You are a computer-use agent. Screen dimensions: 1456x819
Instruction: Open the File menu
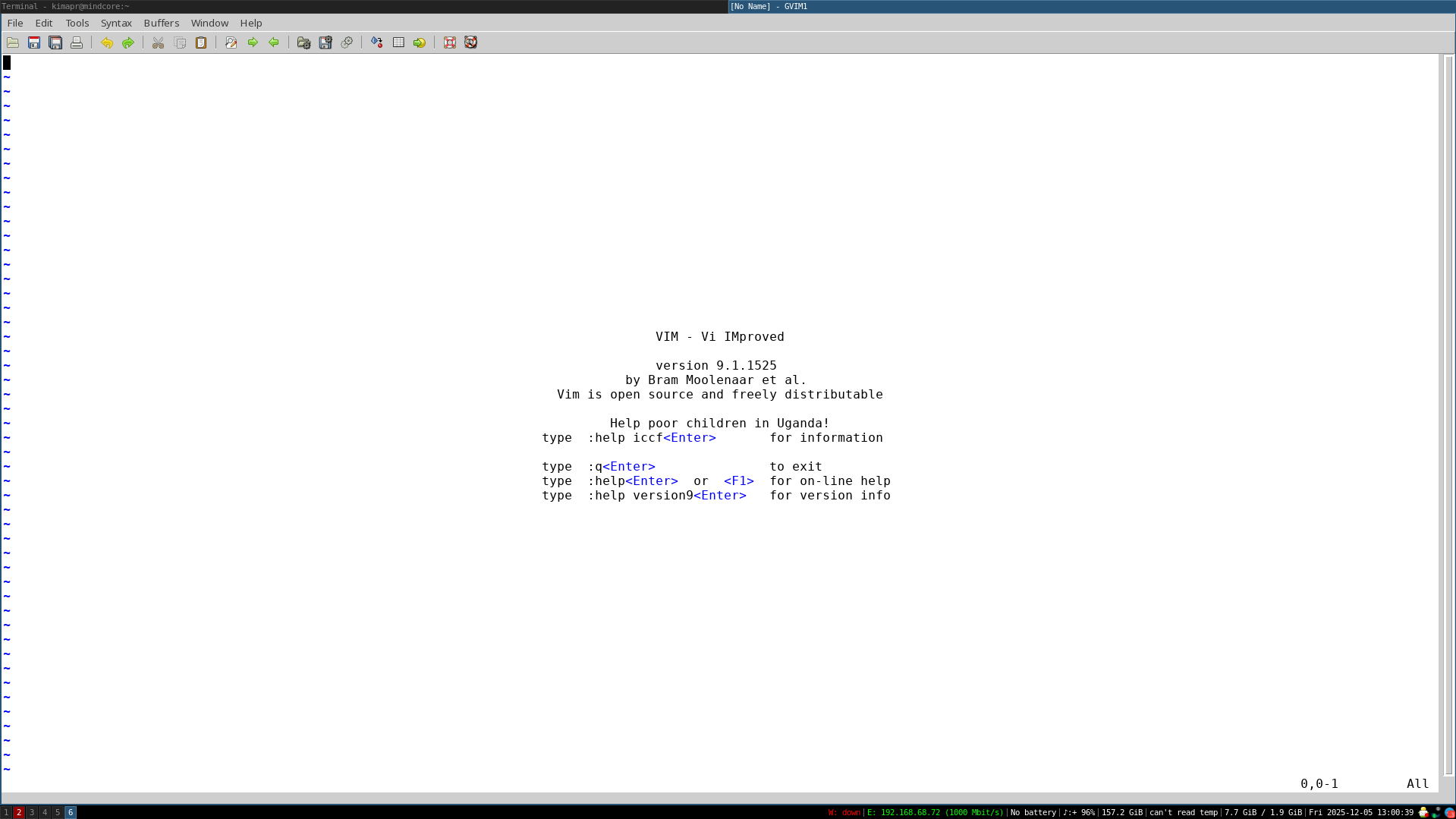15,23
